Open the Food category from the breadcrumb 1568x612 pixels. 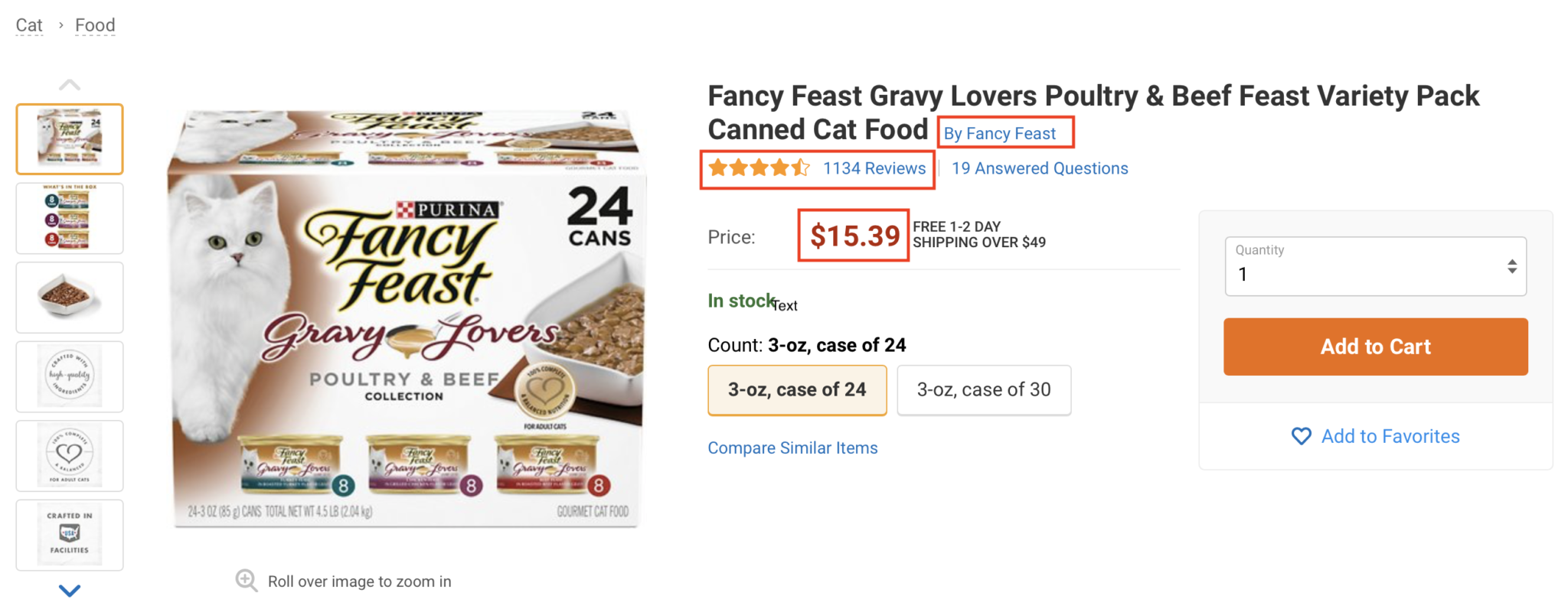[x=94, y=24]
